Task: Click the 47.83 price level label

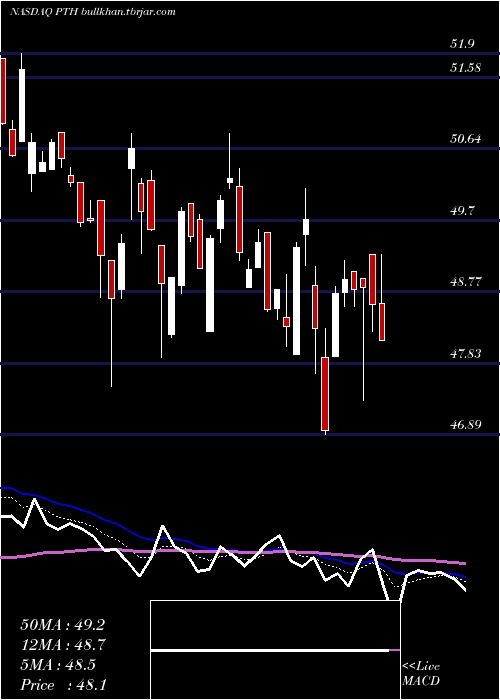Action: coord(466,354)
